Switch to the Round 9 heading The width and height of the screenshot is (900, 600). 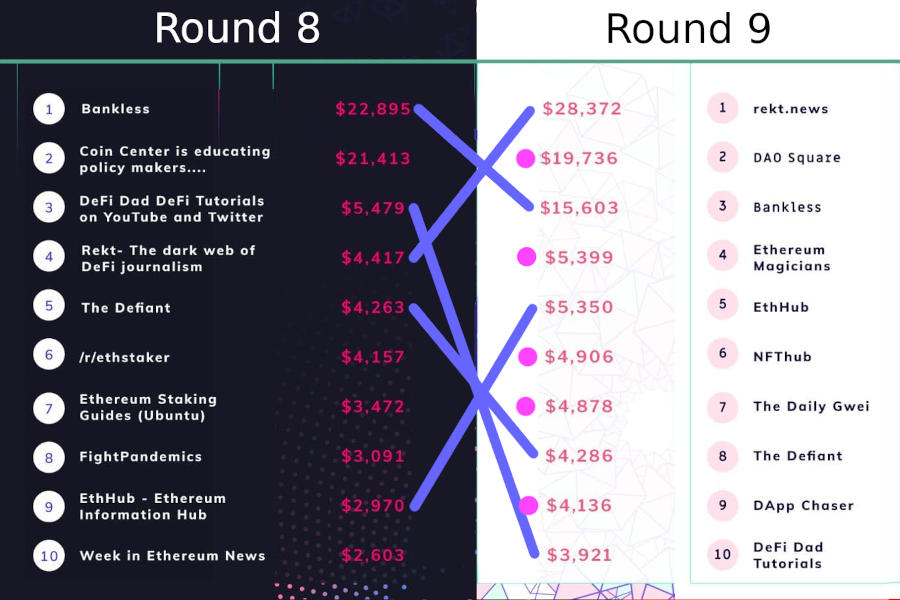click(x=688, y=28)
